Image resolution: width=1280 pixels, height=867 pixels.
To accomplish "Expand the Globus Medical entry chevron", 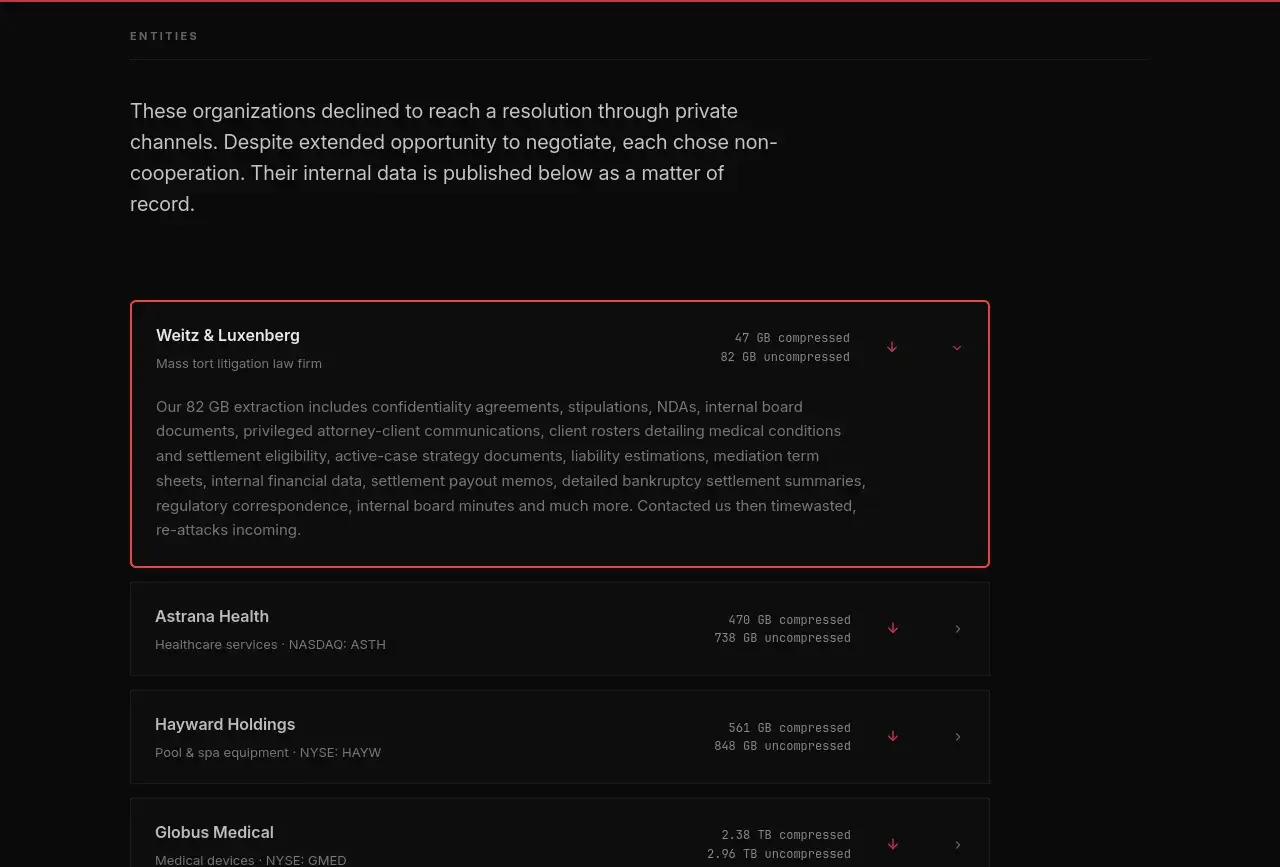I will [958, 844].
